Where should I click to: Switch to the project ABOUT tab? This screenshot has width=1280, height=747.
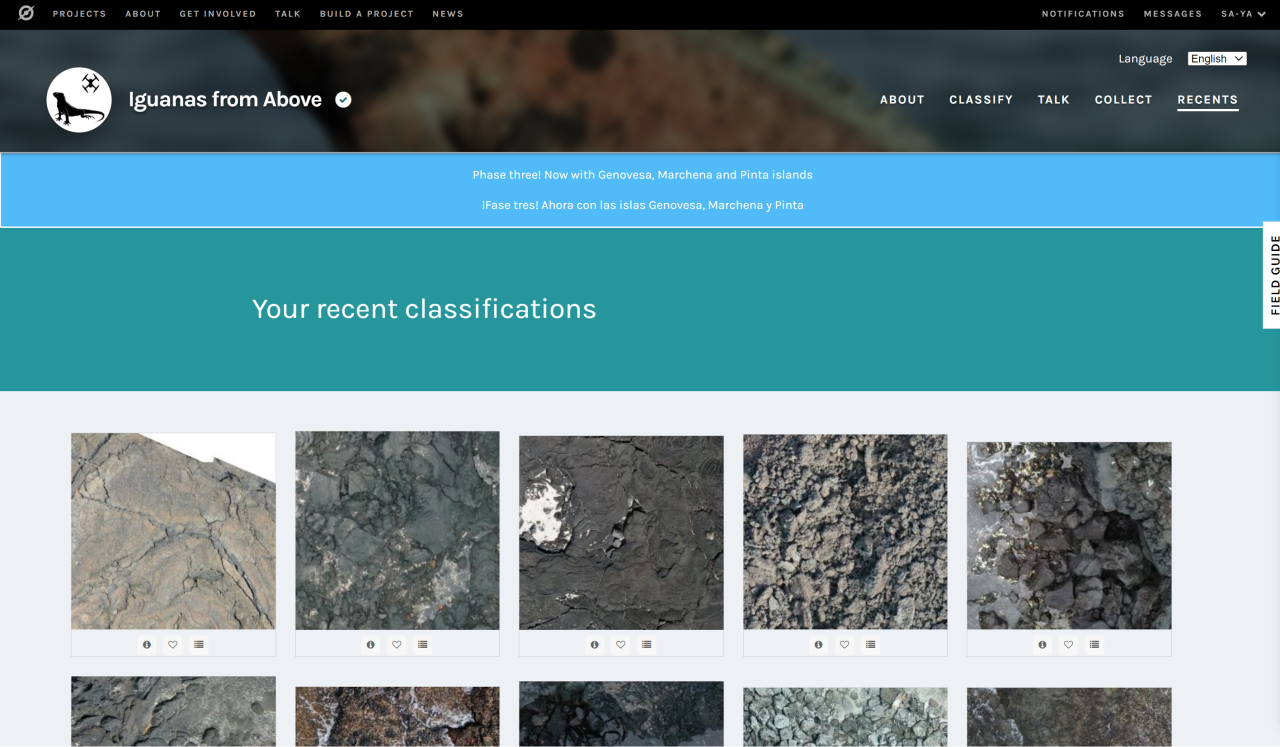902,100
